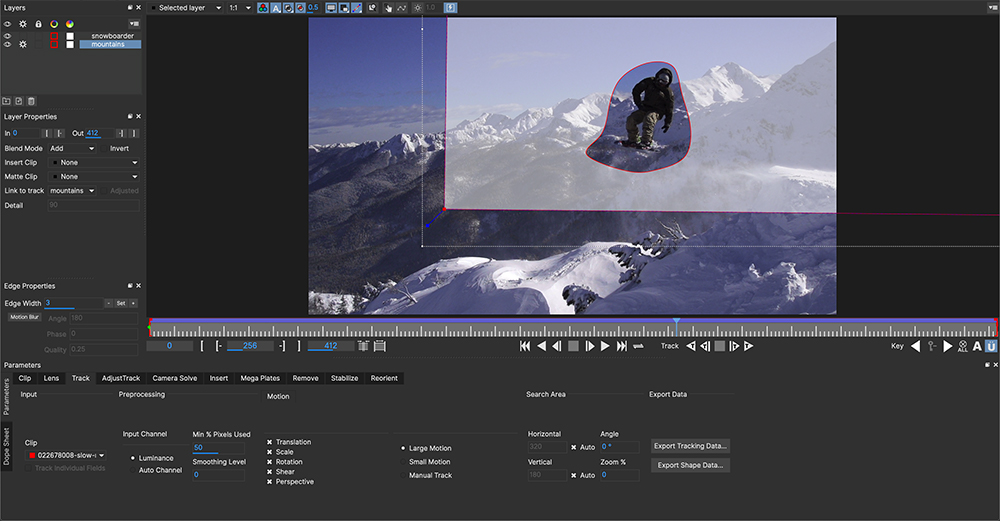This screenshot has height=521, width=1000.
Task: Switch to the Camera Solve tab
Action: (174, 378)
